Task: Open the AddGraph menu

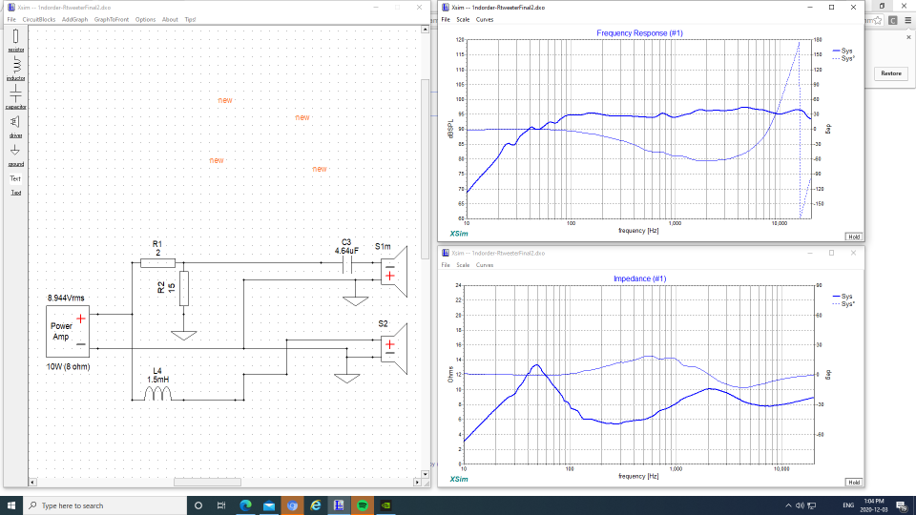Action: click(x=75, y=19)
